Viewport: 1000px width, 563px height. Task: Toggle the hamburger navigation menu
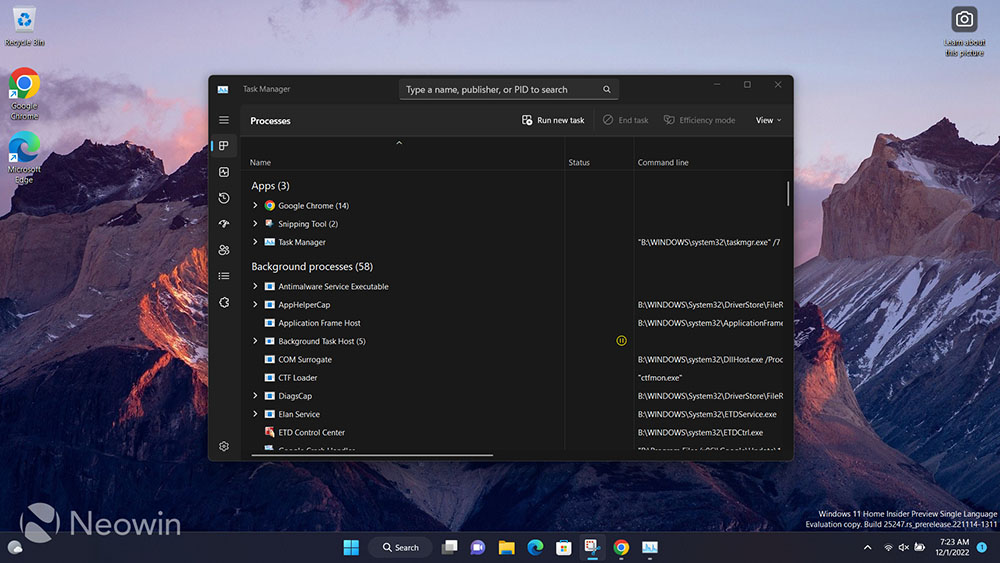(x=224, y=120)
